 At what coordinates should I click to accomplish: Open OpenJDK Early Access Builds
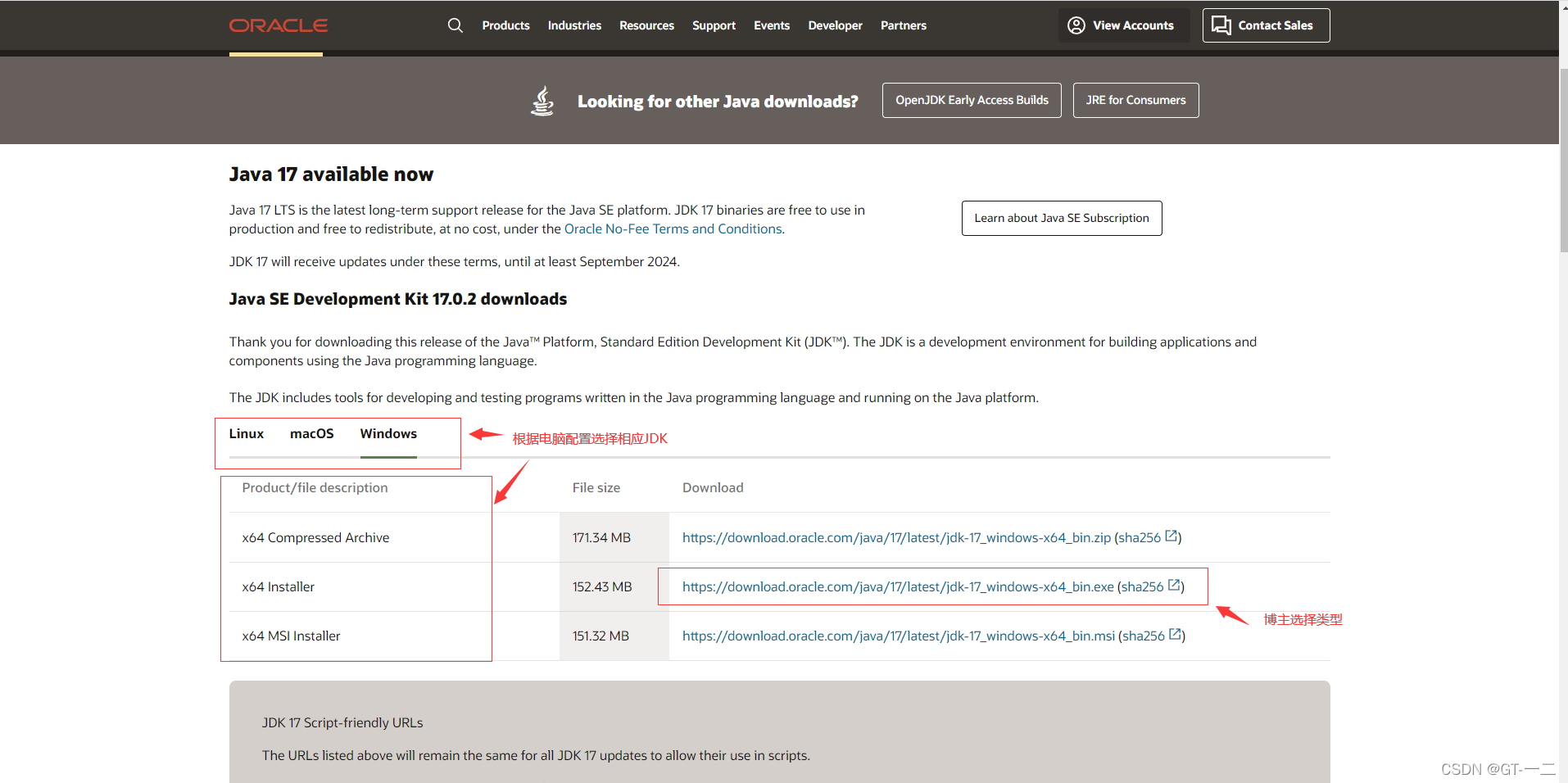[972, 100]
